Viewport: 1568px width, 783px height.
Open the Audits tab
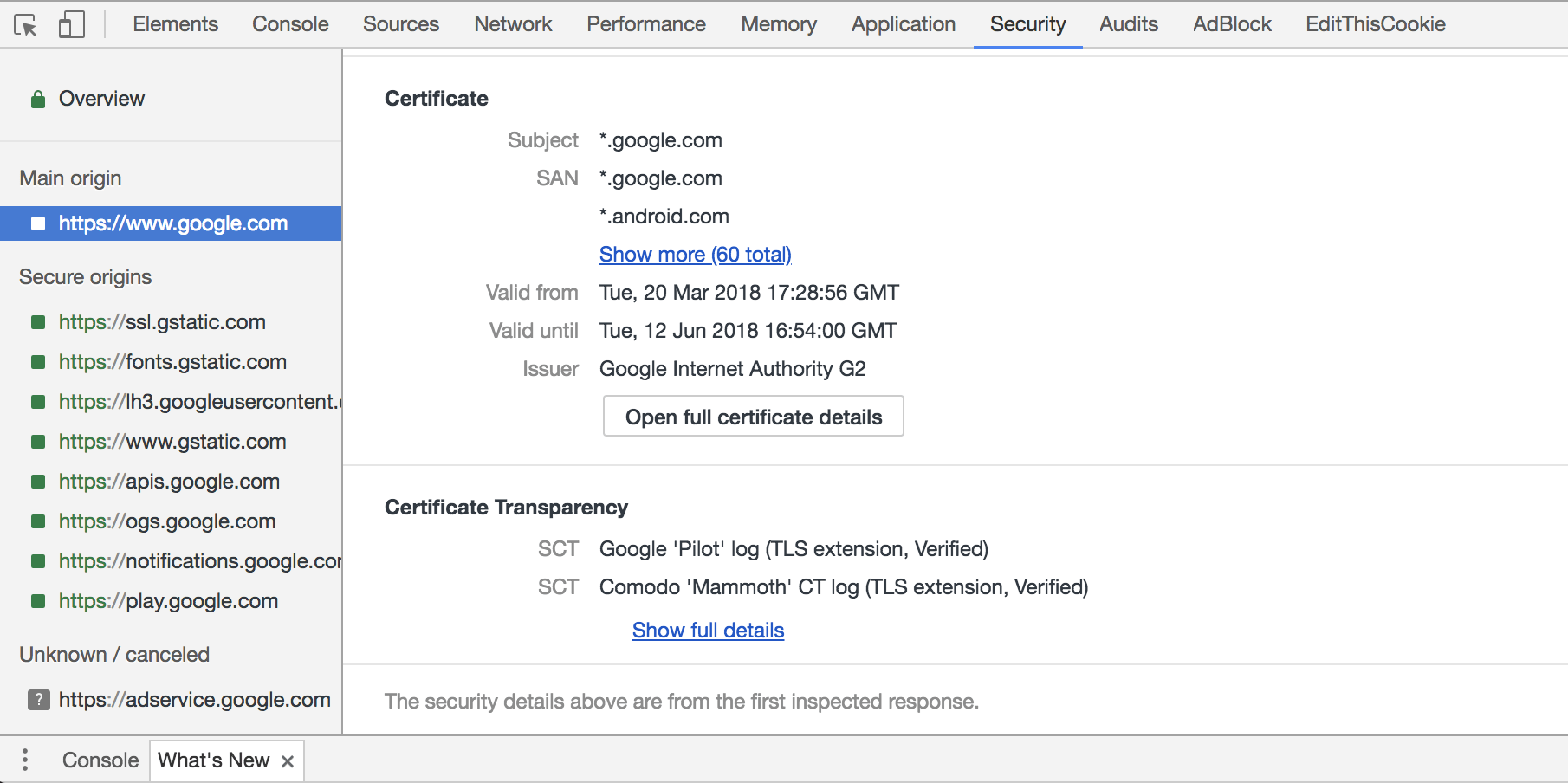pyautogui.click(x=1129, y=24)
